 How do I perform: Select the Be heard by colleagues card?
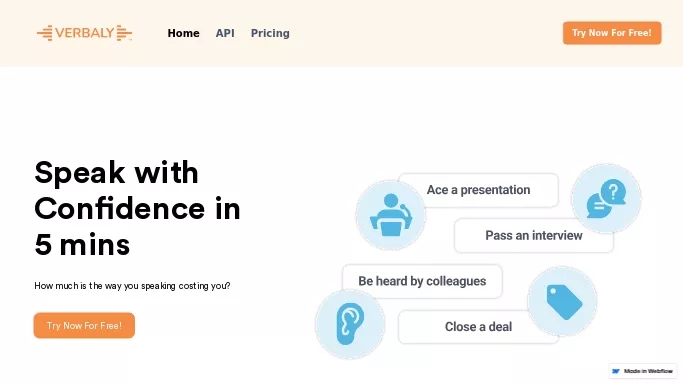pyautogui.click(x=422, y=281)
